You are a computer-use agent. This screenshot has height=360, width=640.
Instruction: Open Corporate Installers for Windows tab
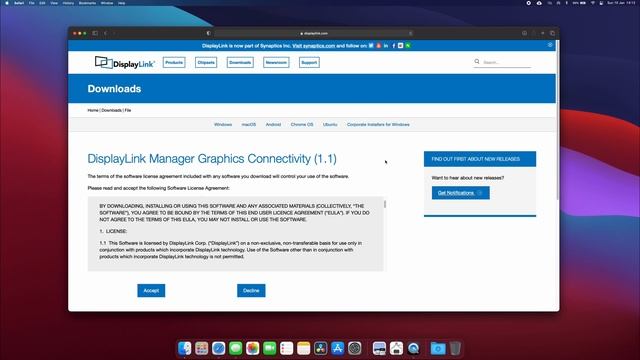[x=378, y=124]
